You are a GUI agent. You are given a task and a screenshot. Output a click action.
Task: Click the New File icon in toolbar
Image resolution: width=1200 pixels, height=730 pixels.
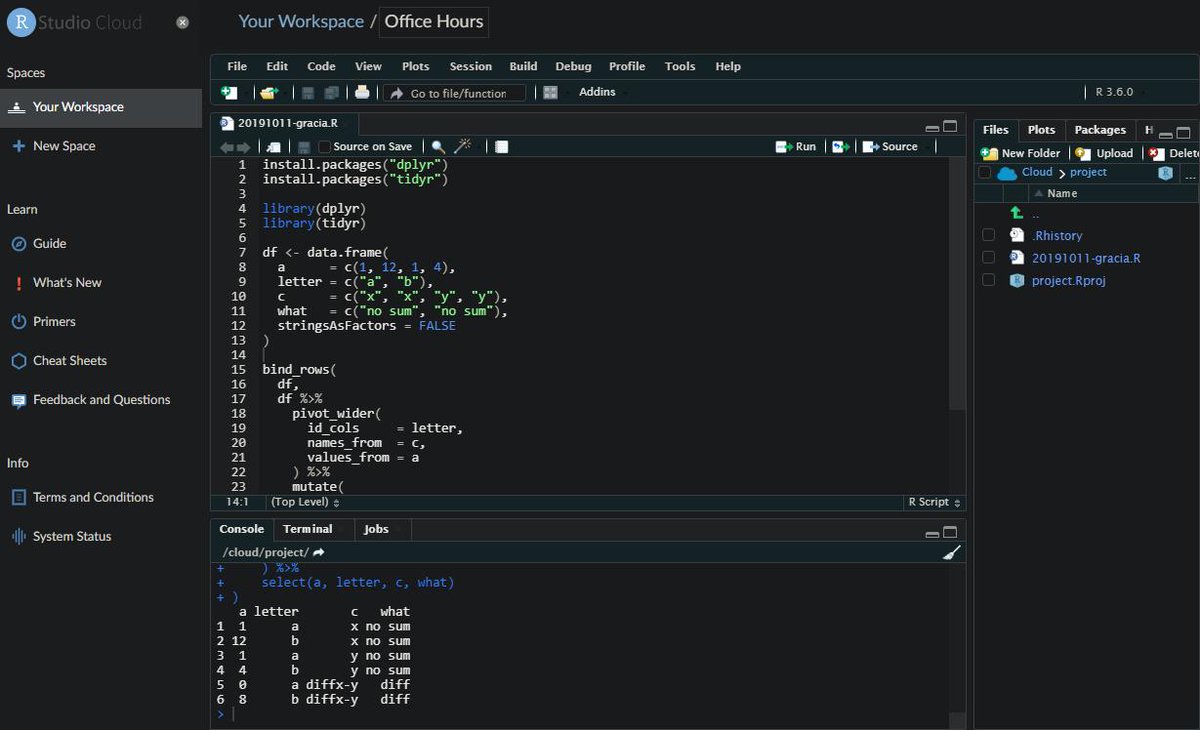coord(229,93)
